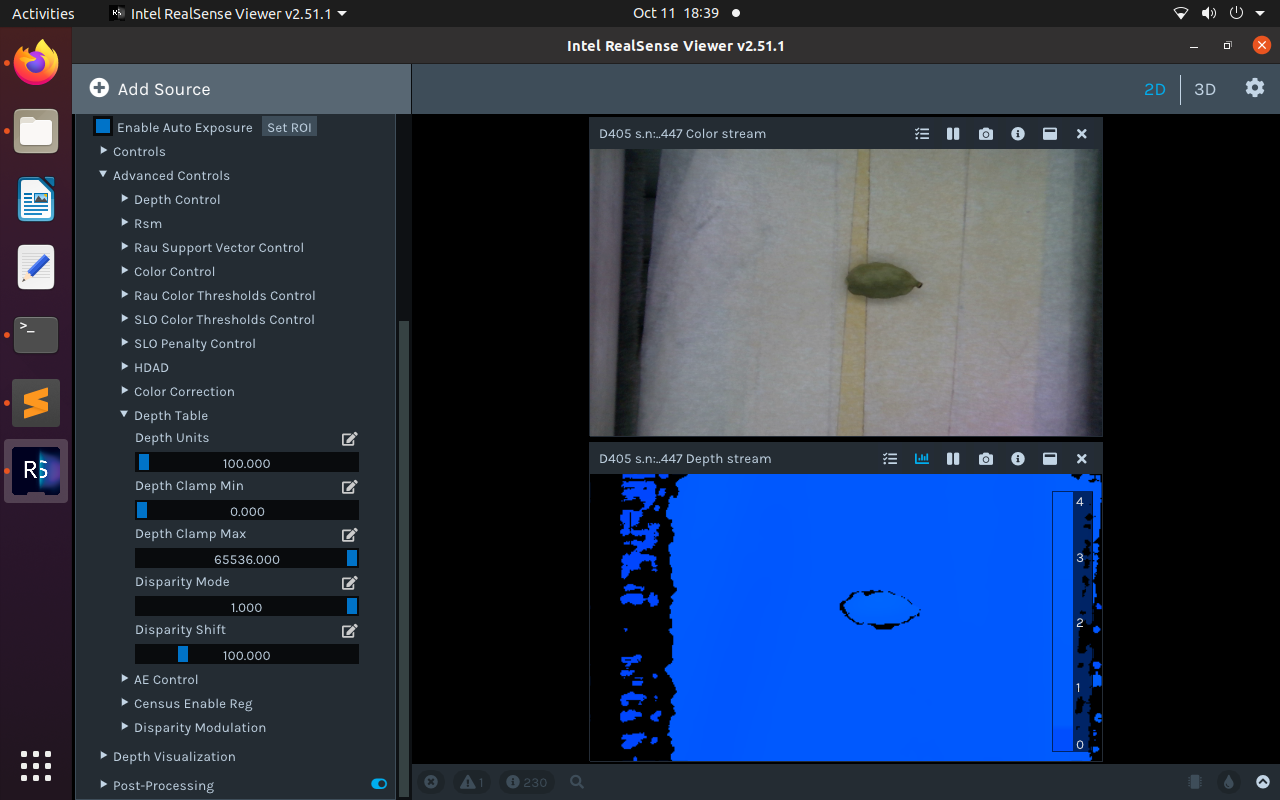Open the Depth stream options list

pos(889,458)
